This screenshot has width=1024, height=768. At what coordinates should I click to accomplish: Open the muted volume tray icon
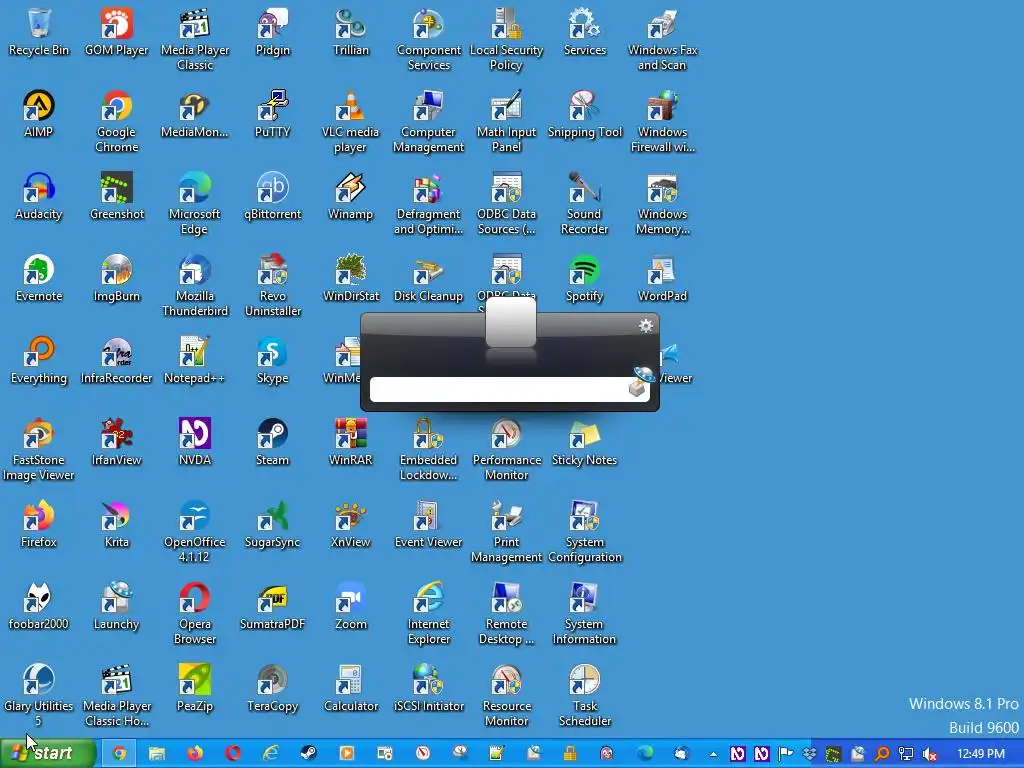point(930,754)
